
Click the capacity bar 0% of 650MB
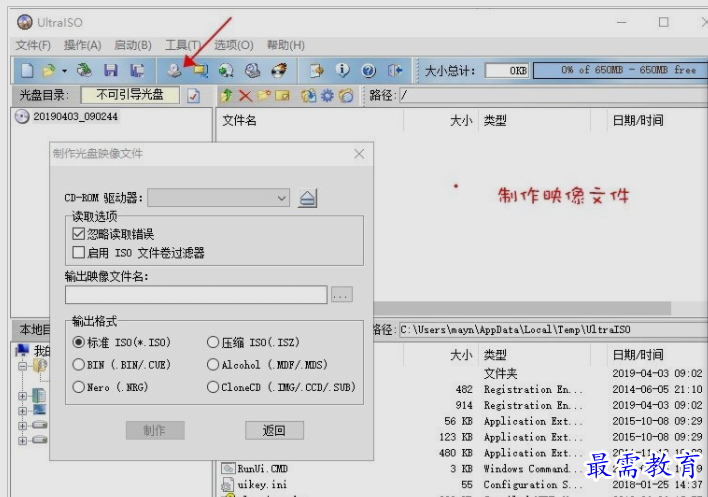point(620,70)
